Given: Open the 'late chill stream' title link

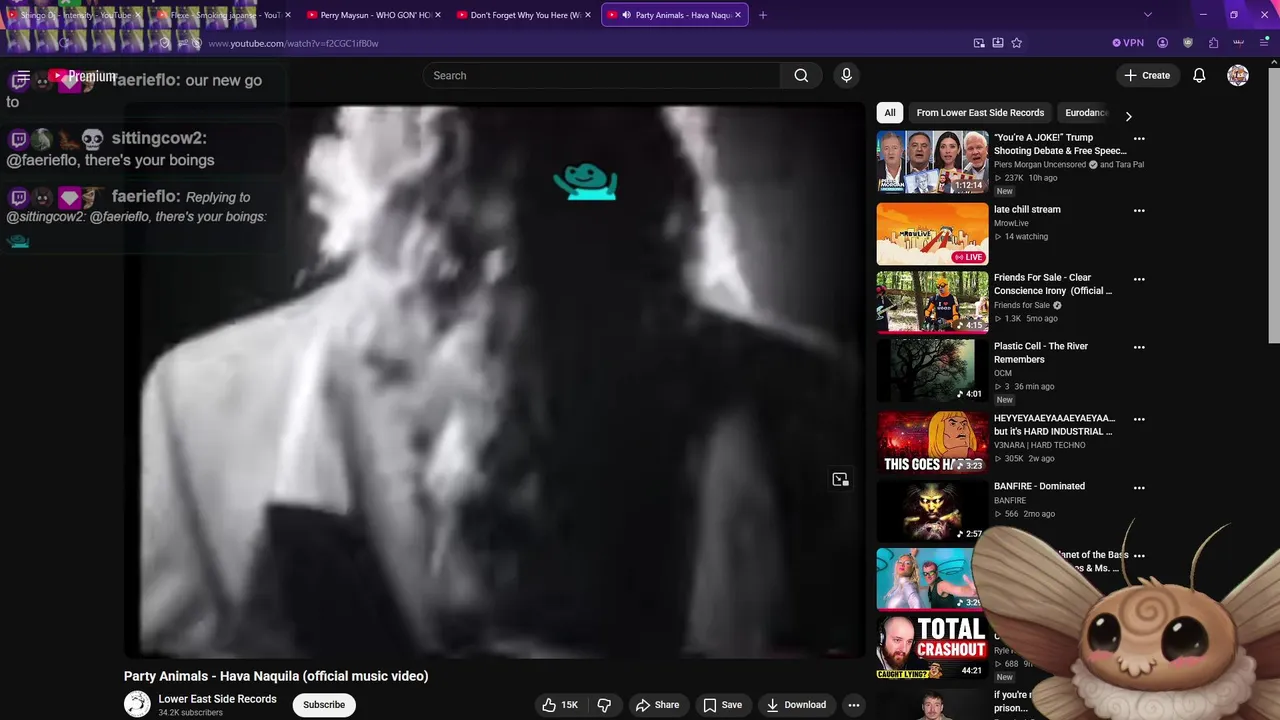Looking at the screenshot, I should (1027, 210).
